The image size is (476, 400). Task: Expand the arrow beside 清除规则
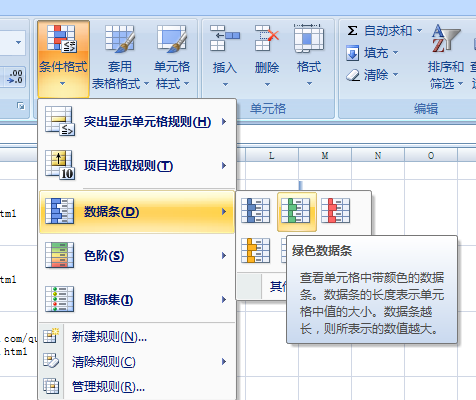coord(224,362)
